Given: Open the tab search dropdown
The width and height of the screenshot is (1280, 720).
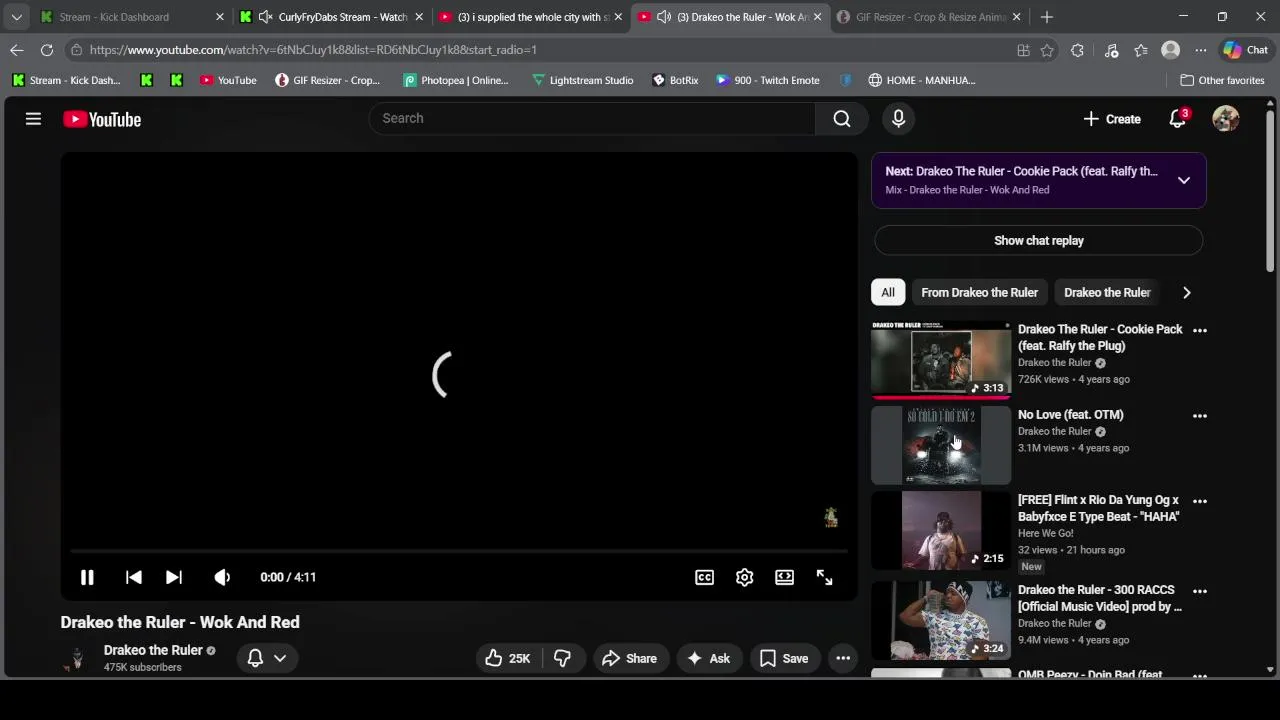Looking at the screenshot, I should [x=17, y=17].
